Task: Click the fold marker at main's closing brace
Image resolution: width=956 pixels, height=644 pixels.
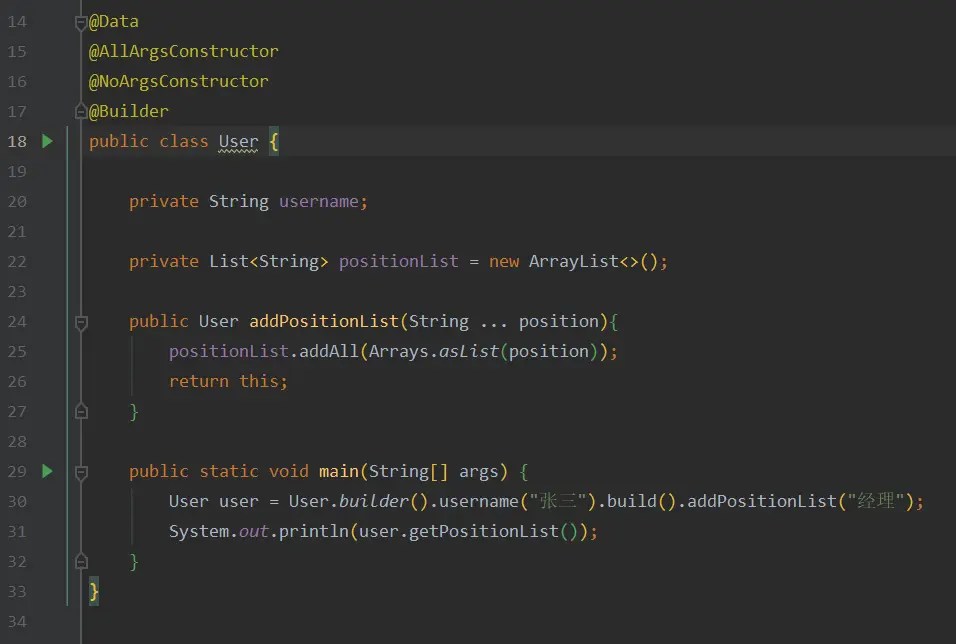Action: tap(80, 561)
